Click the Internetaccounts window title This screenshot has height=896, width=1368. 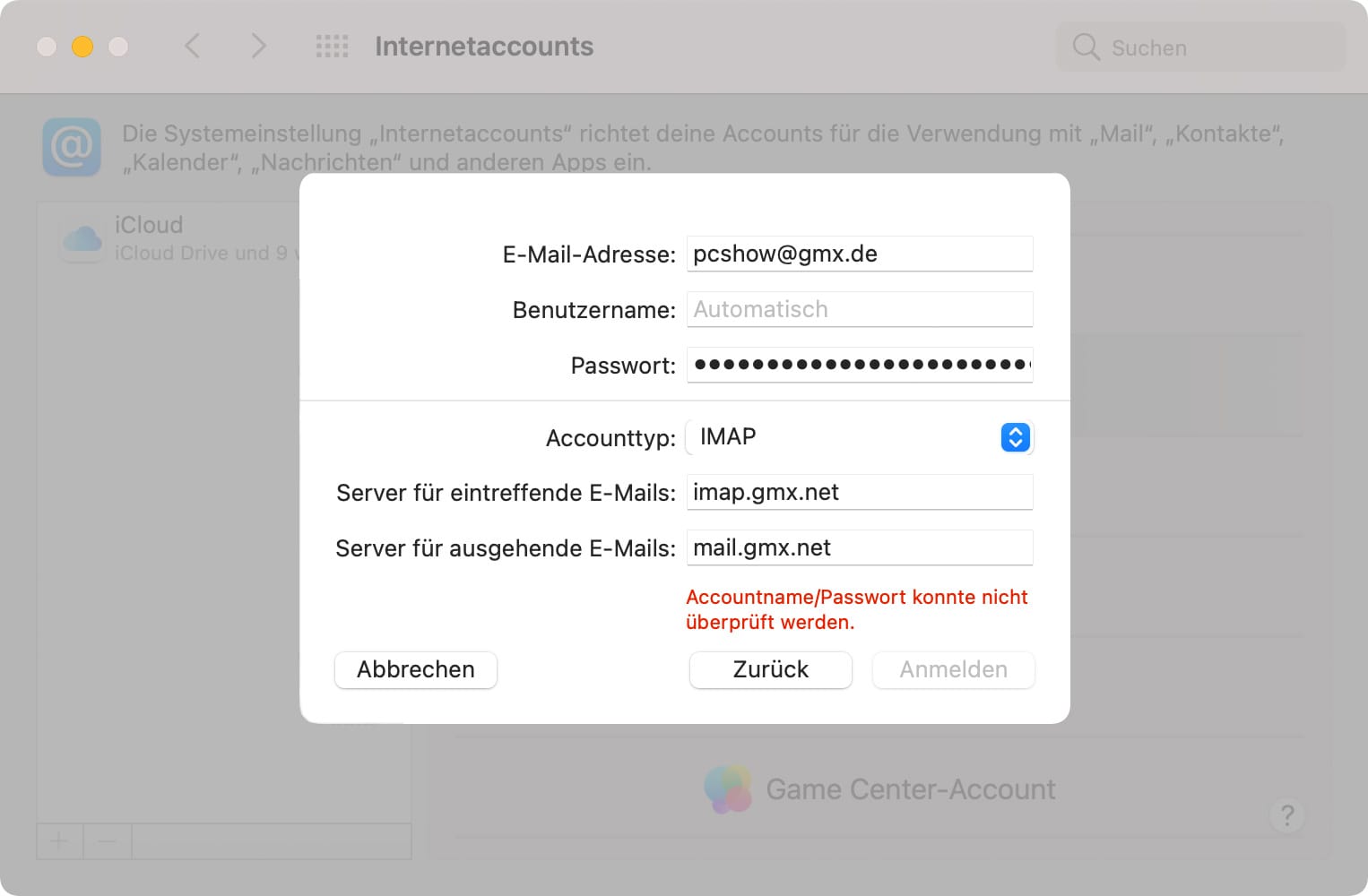484,47
